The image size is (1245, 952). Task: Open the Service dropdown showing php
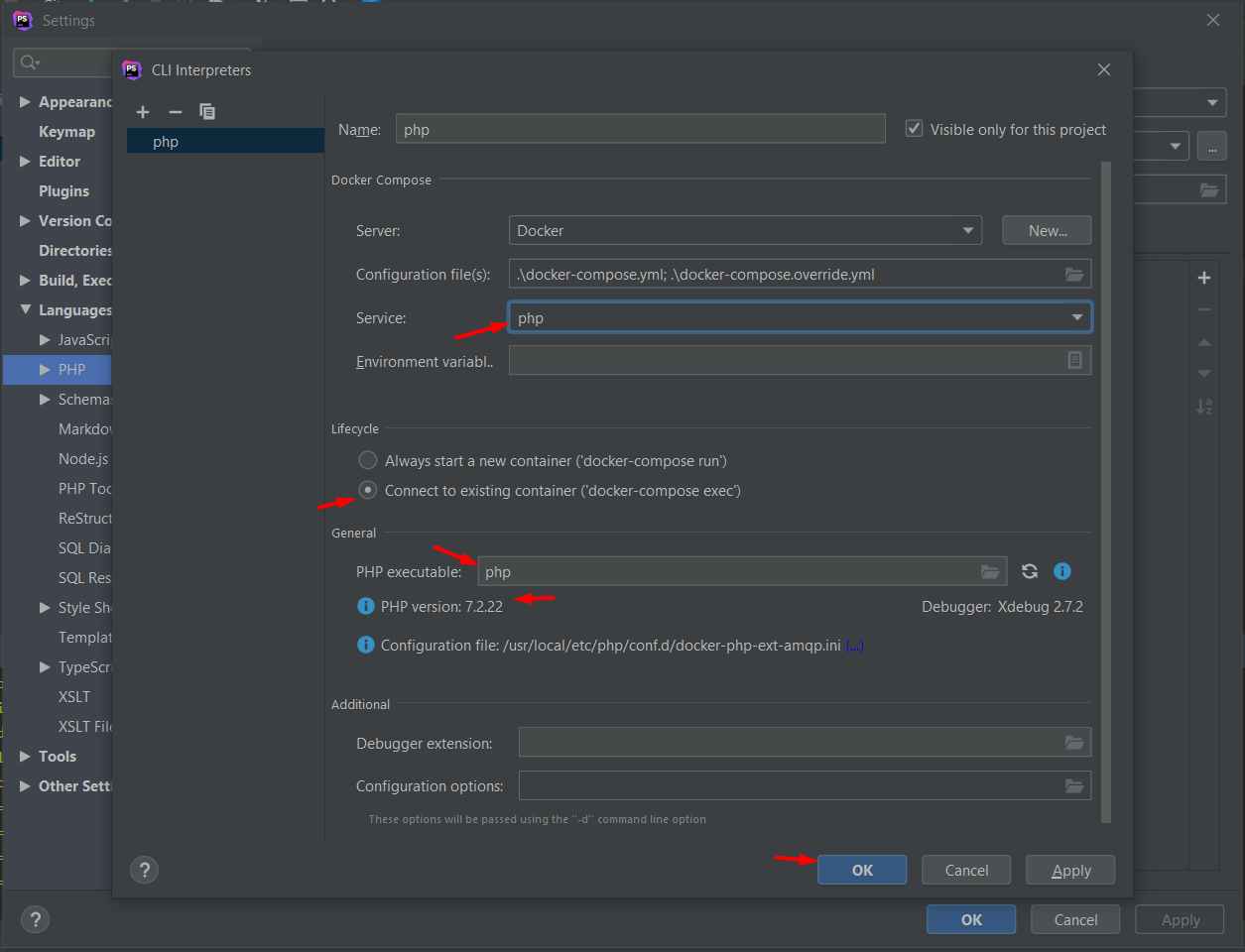(x=800, y=317)
